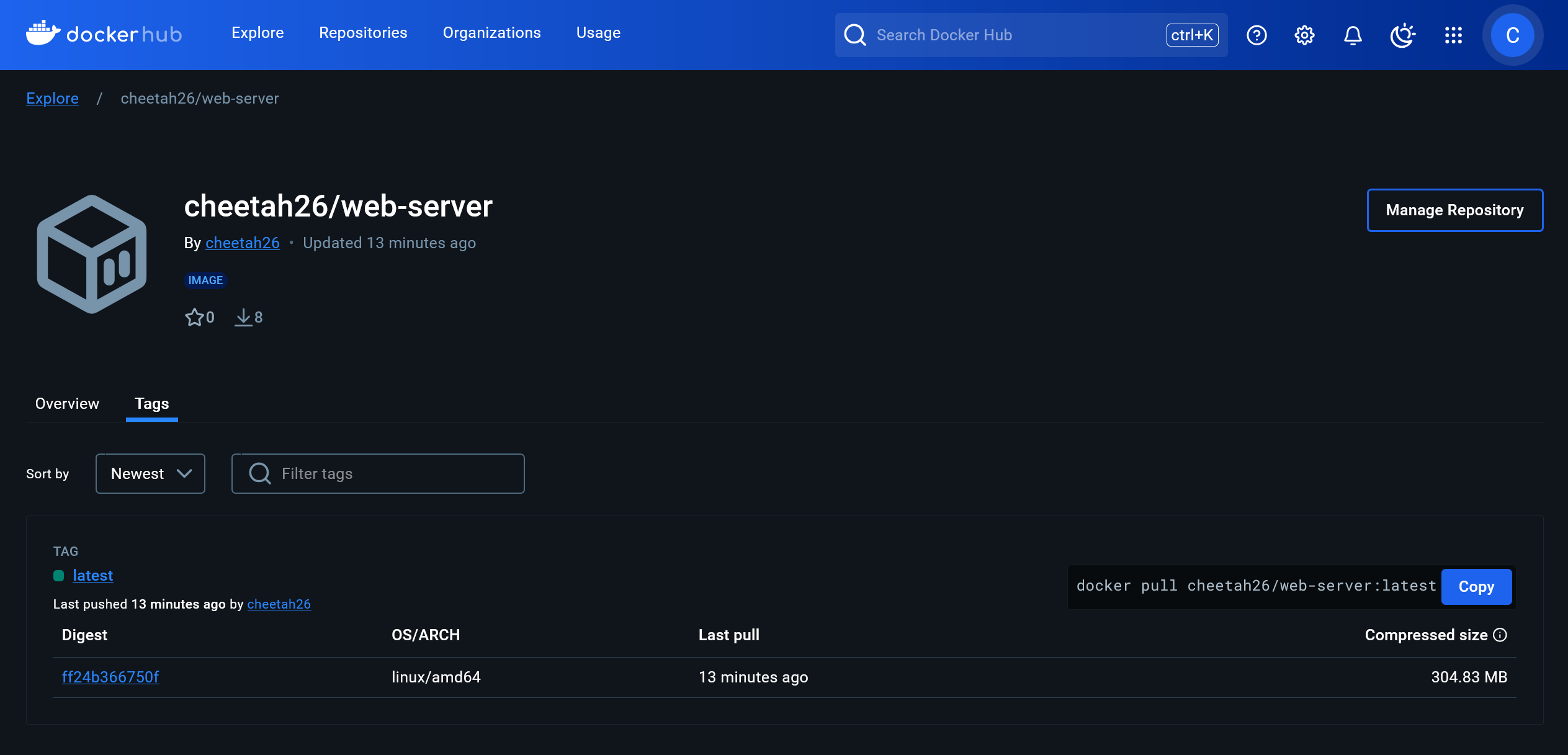Open the digest ff24b366750f link
1568x755 pixels.
tap(110, 677)
